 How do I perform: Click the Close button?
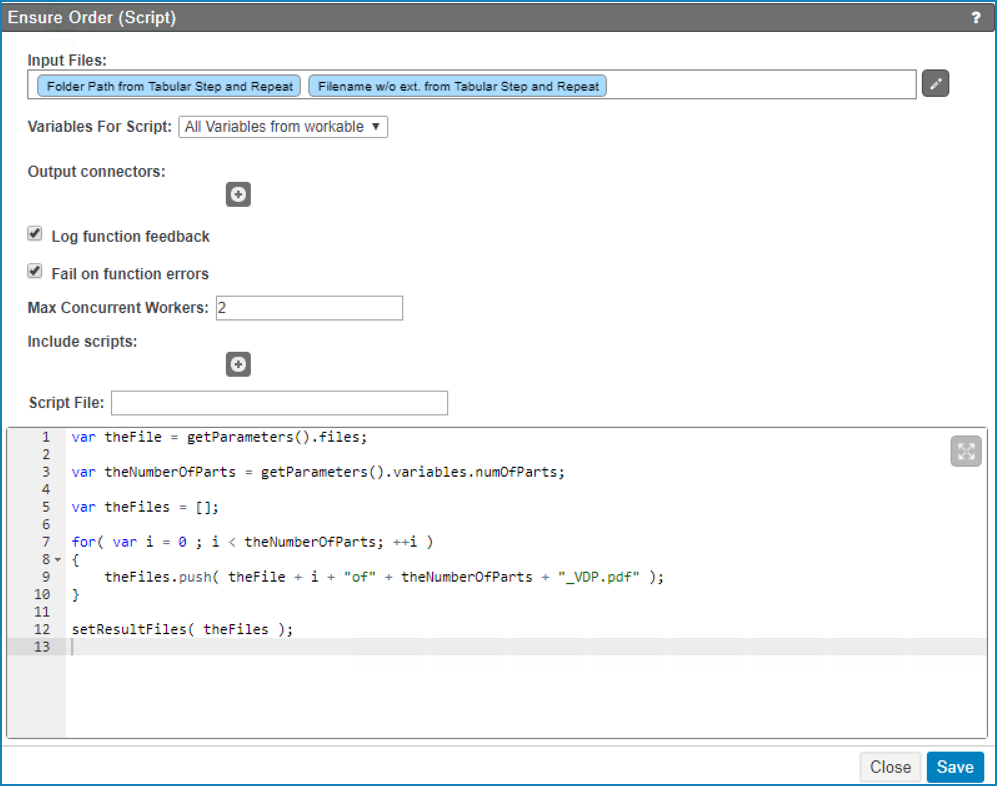tap(890, 767)
